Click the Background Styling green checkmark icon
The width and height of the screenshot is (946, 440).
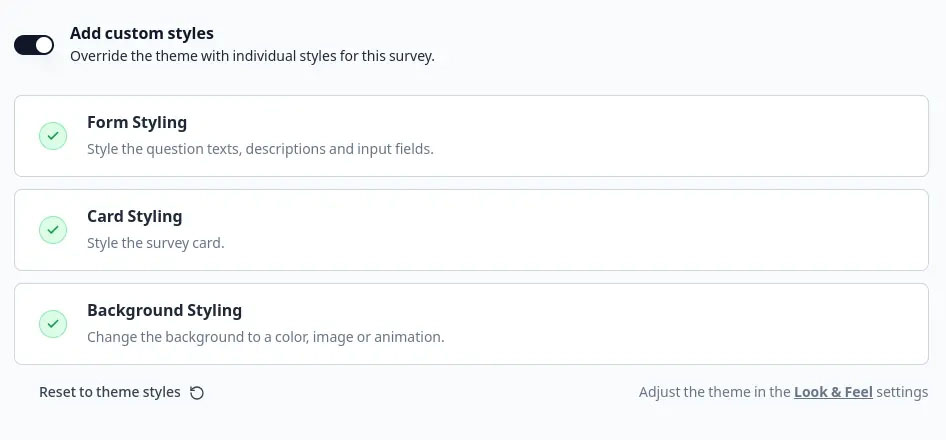53,324
